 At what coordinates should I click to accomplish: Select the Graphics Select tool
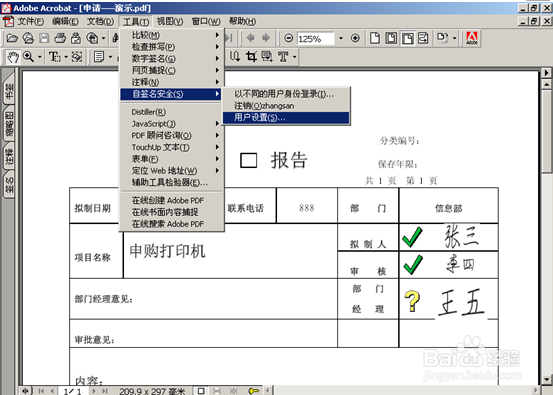[x=77, y=56]
